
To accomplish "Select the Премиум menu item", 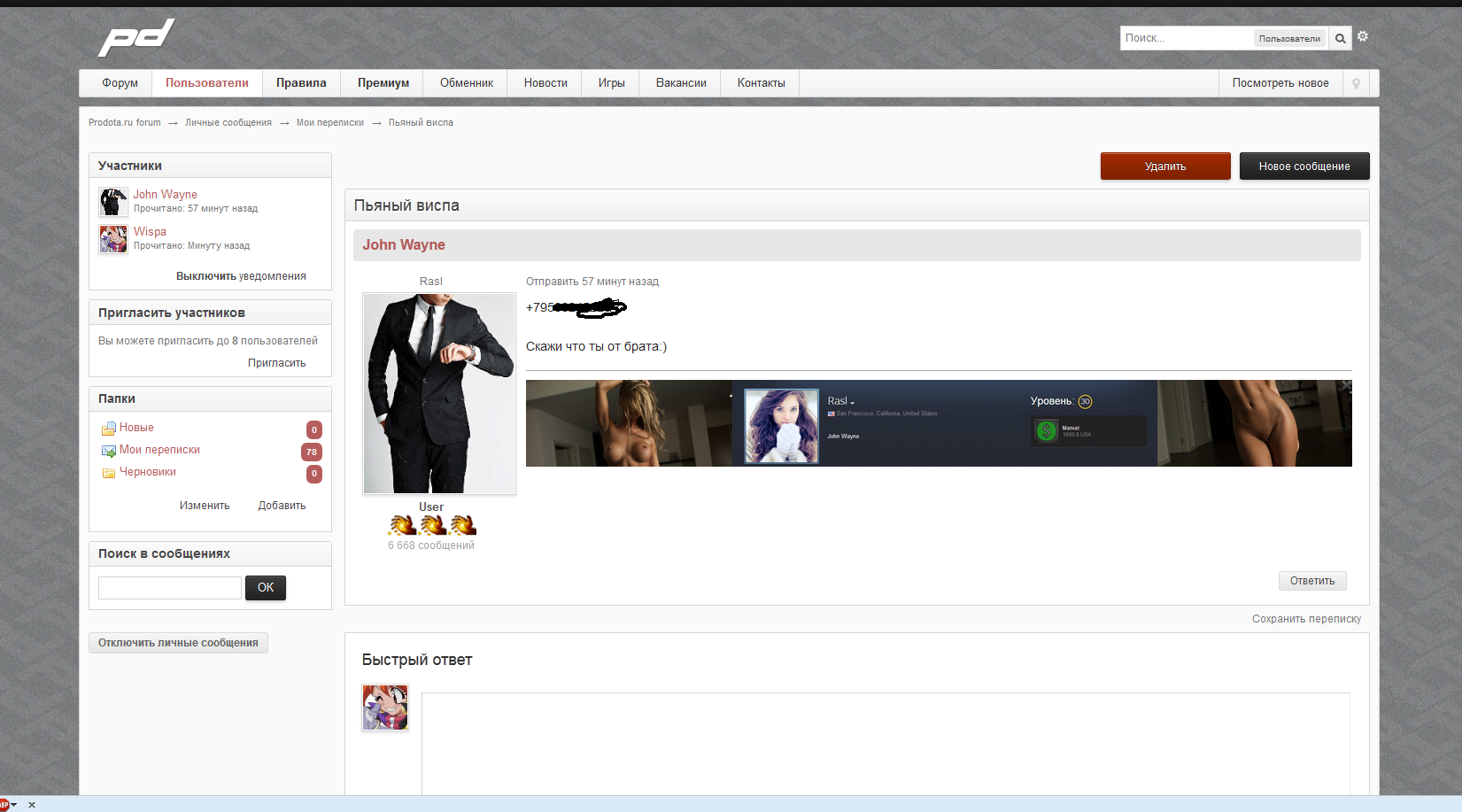I will click(x=383, y=83).
